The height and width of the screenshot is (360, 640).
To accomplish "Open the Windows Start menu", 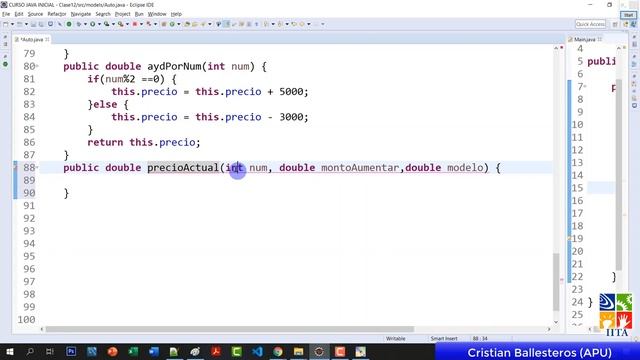I will click(x=9, y=351).
